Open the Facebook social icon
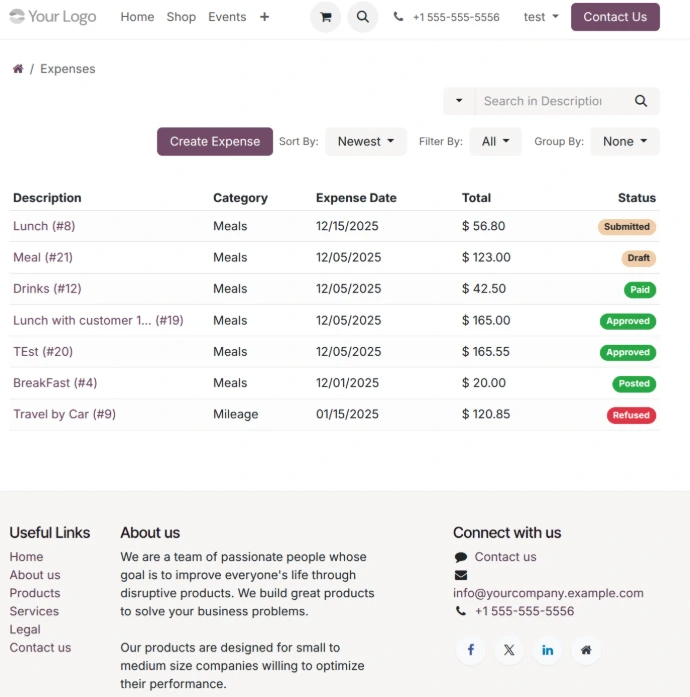 point(471,650)
